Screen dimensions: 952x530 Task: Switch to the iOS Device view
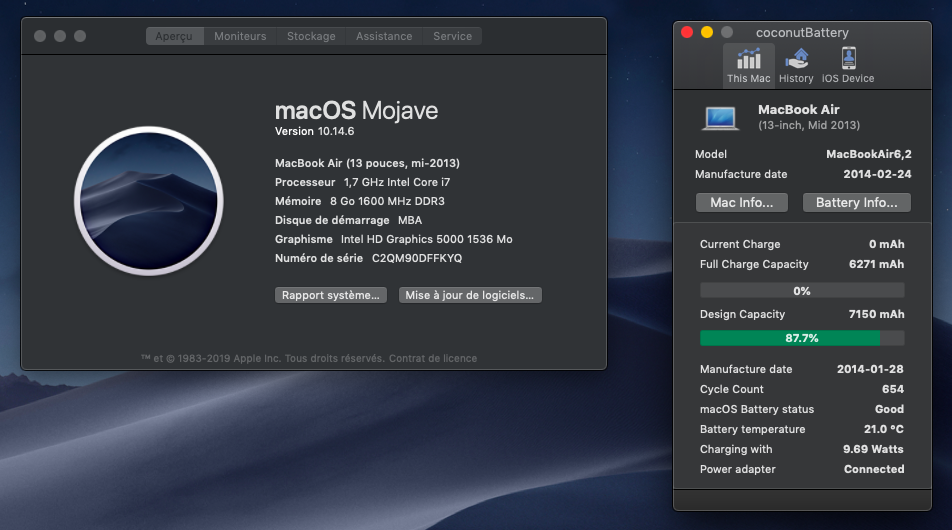(848, 65)
